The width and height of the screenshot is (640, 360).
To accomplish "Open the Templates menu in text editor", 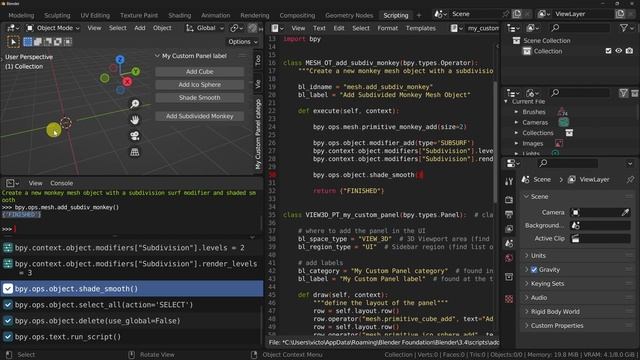I will pyautogui.click(x=420, y=28).
